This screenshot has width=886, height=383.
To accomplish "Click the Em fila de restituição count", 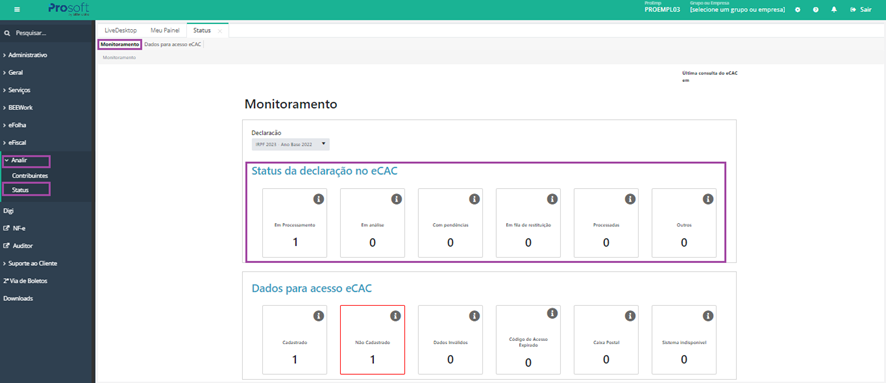I will pyautogui.click(x=528, y=243).
